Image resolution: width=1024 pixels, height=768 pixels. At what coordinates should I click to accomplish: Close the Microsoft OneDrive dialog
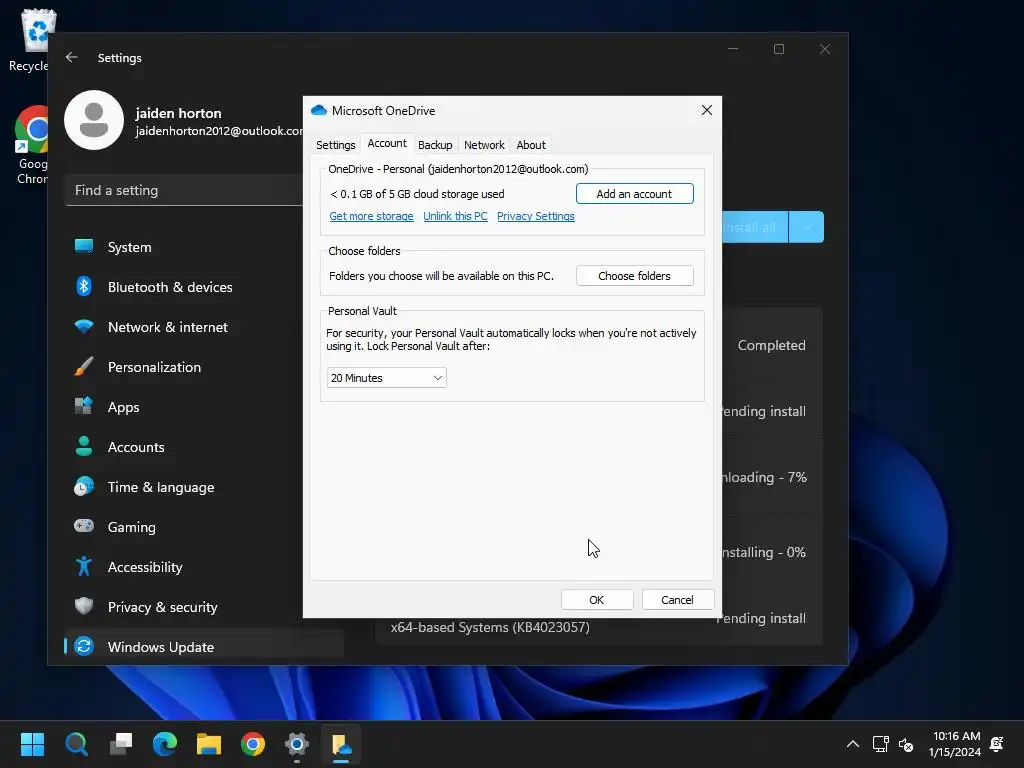707,110
